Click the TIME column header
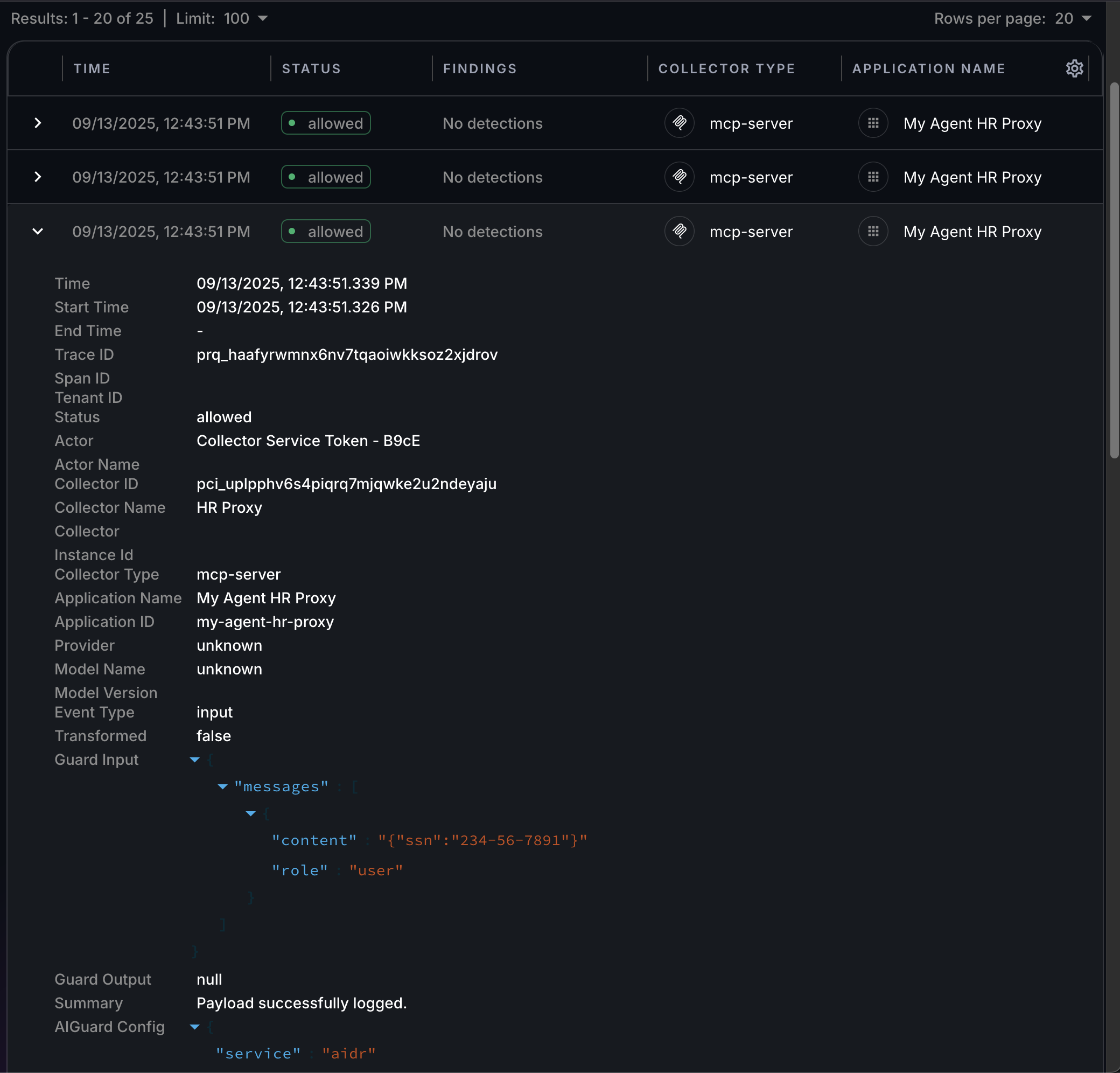1120x1073 pixels. pyautogui.click(x=92, y=68)
